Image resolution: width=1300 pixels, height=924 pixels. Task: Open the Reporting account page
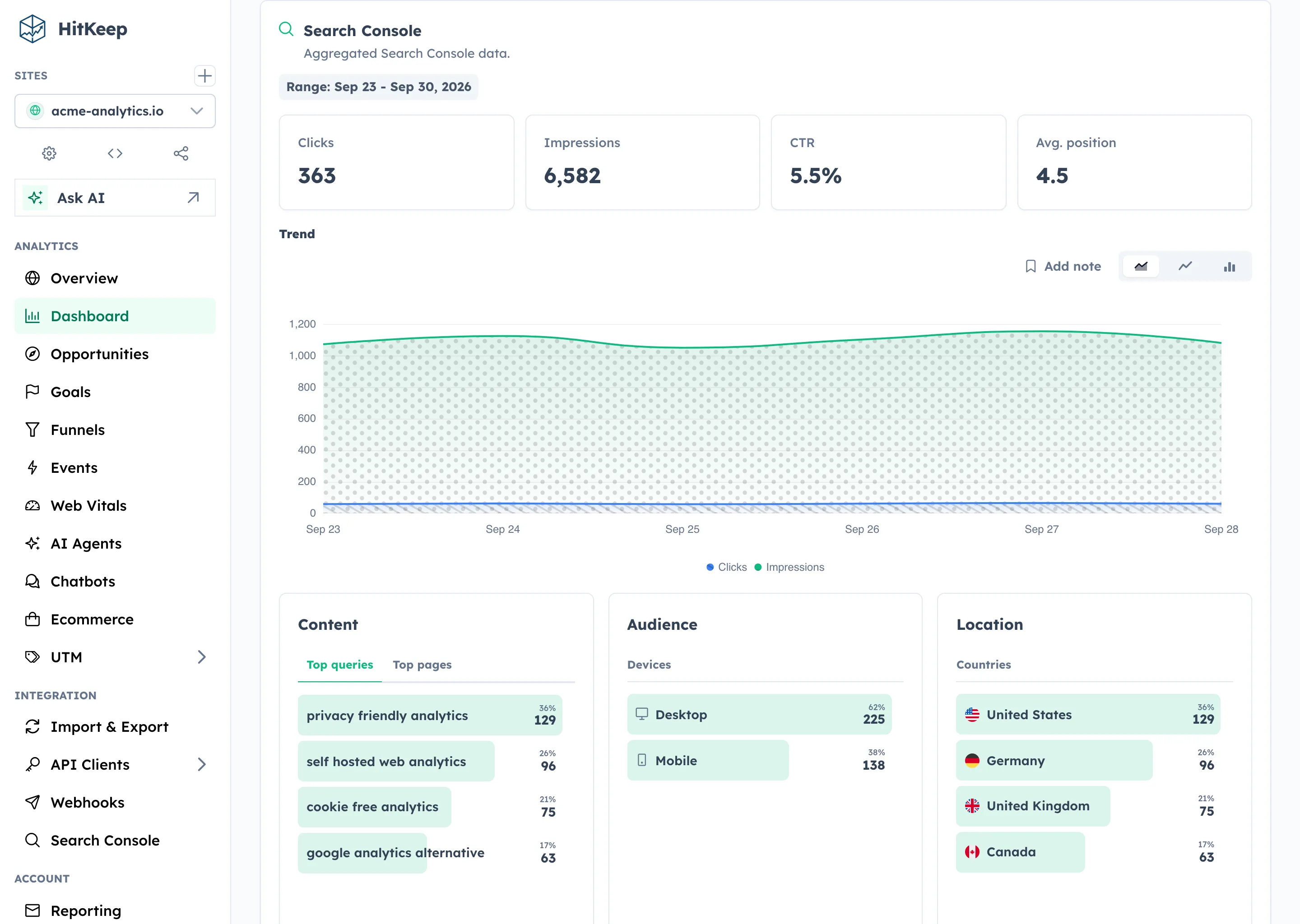115,911
